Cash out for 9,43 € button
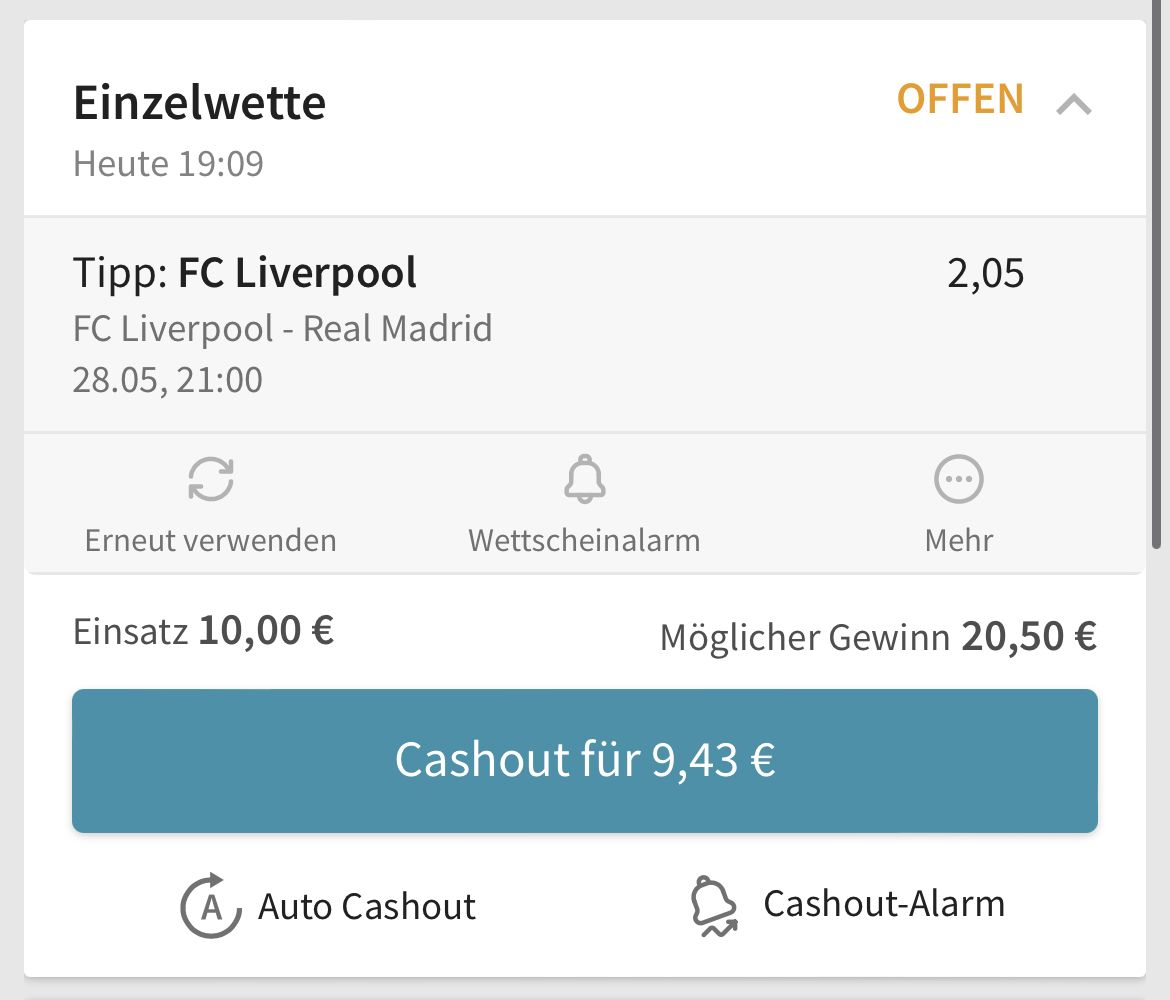This screenshot has height=1000, width=1170. pyautogui.click(x=584, y=760)
